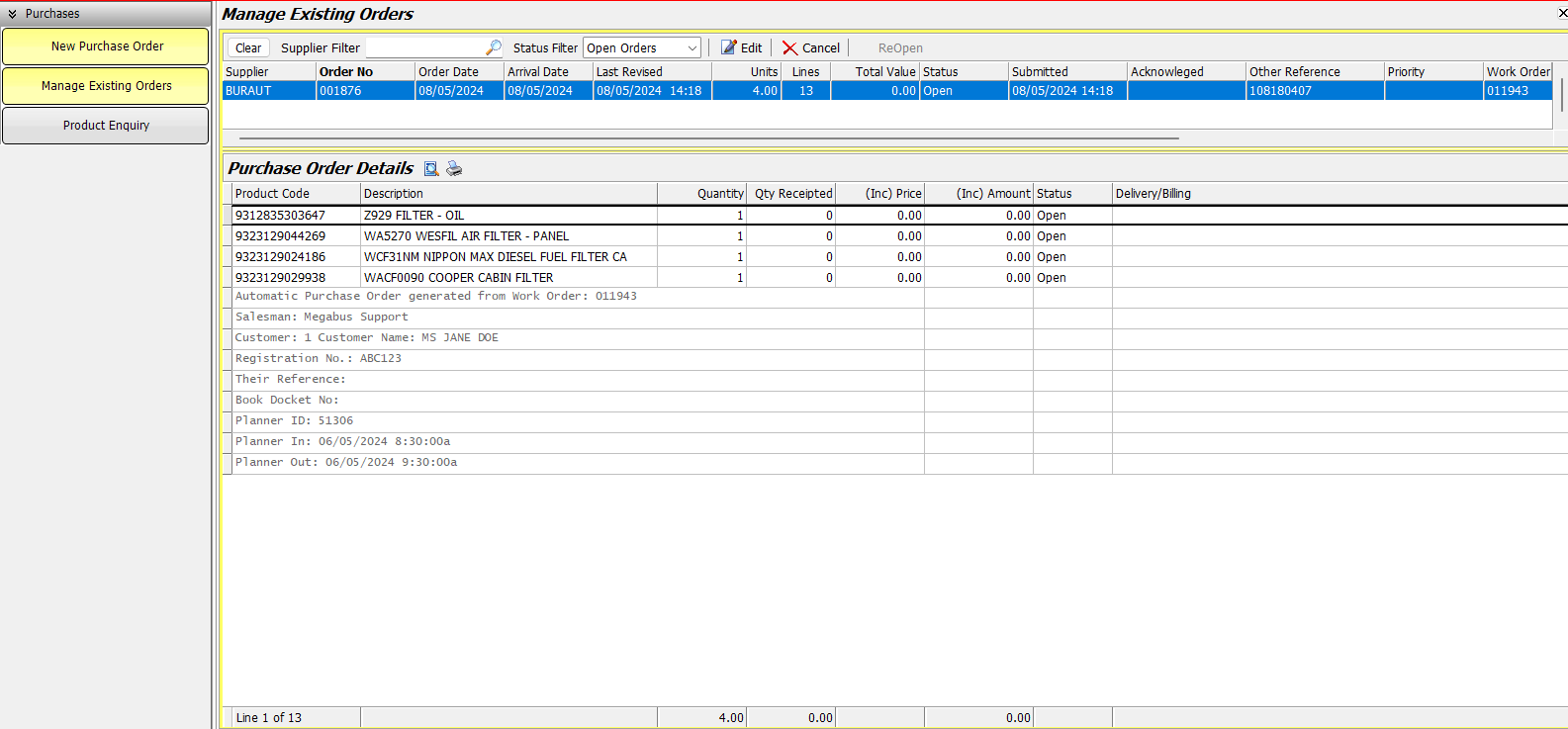The image size is (1568, 729).
Task: Sort by Last Revised column header
Action: pos(652,71)
